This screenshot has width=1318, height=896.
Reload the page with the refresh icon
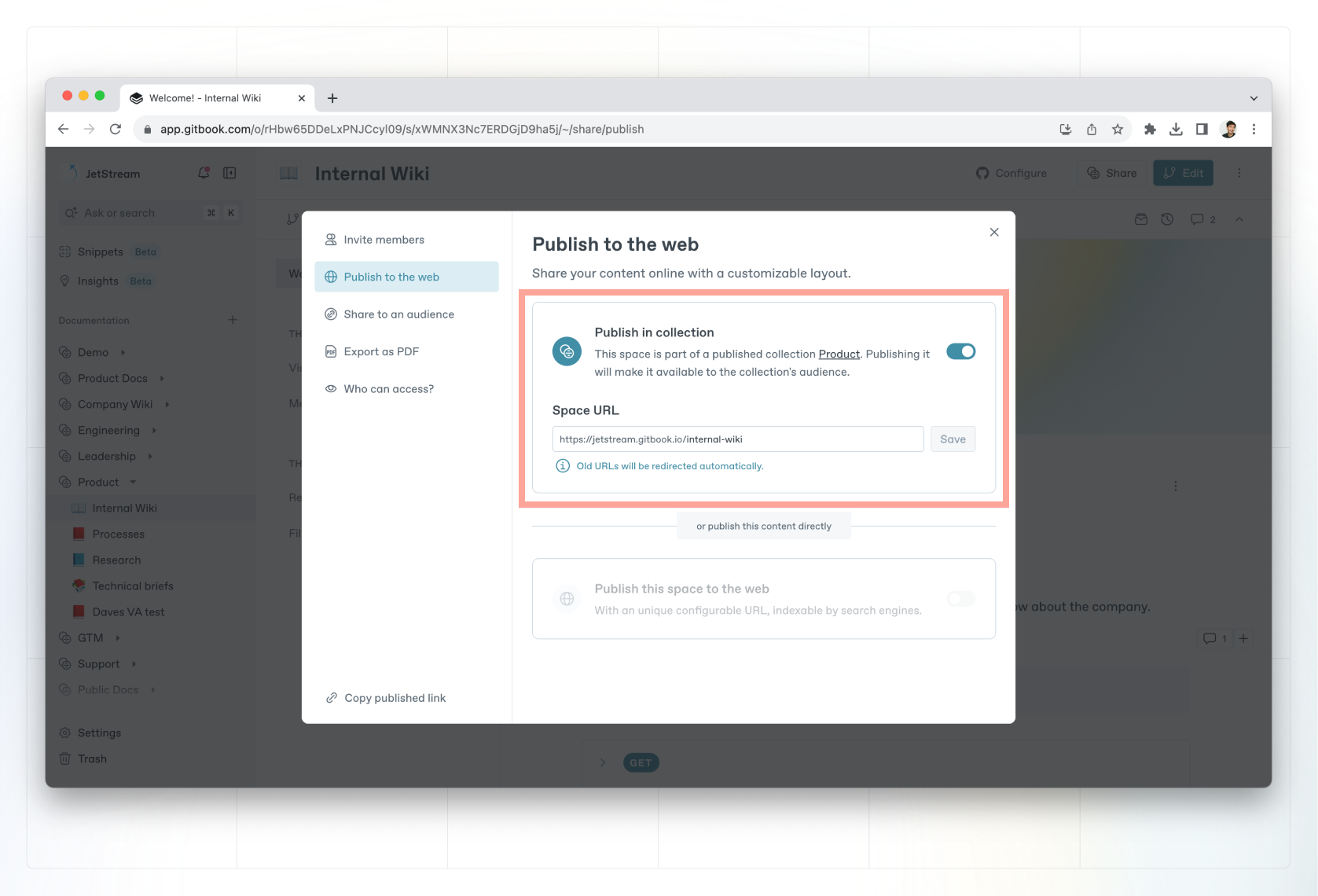116,129
